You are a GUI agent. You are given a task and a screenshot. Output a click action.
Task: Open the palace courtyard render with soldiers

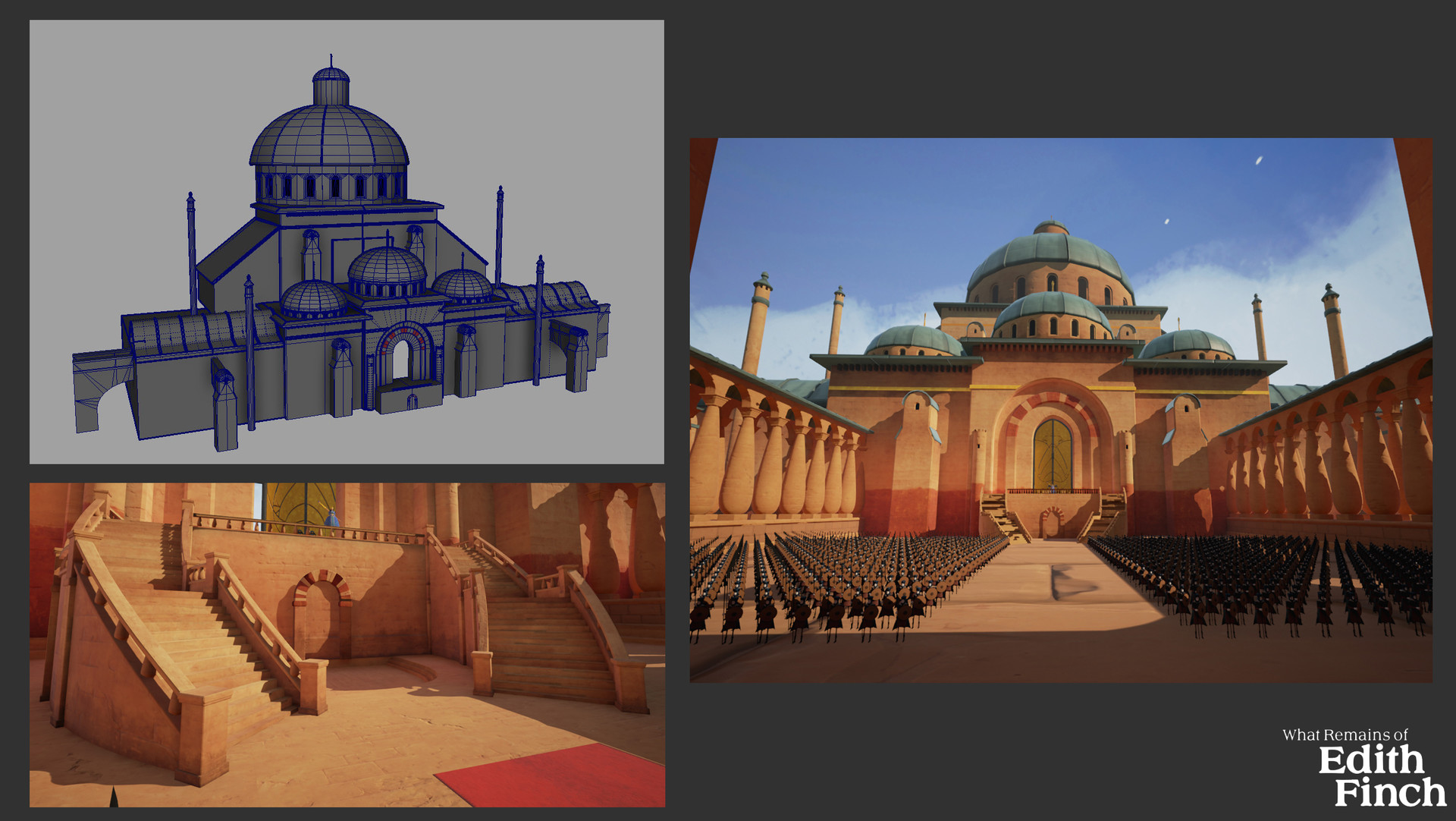[1061, 410]
